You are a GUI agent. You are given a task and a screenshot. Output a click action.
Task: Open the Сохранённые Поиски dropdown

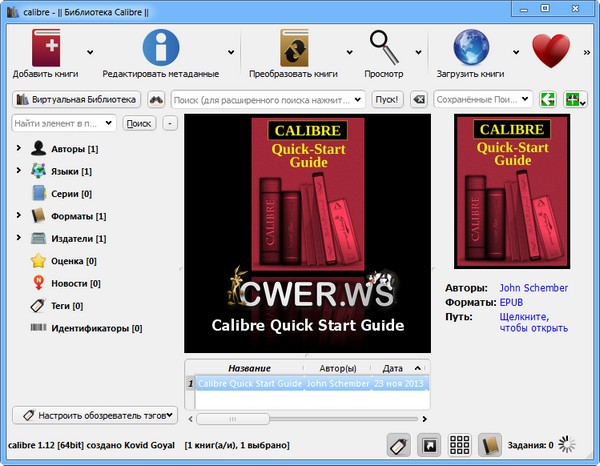point(484,100)
